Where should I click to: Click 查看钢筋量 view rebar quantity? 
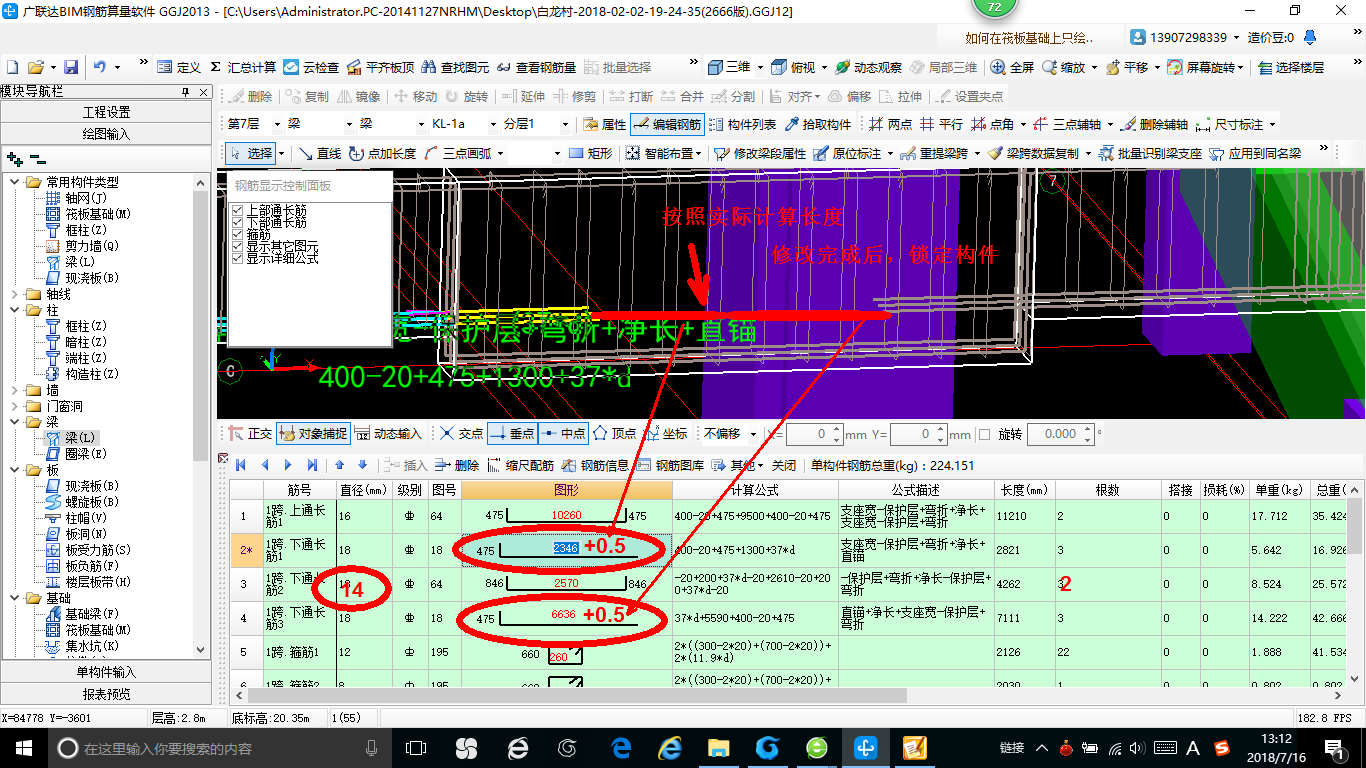(536, 67)
